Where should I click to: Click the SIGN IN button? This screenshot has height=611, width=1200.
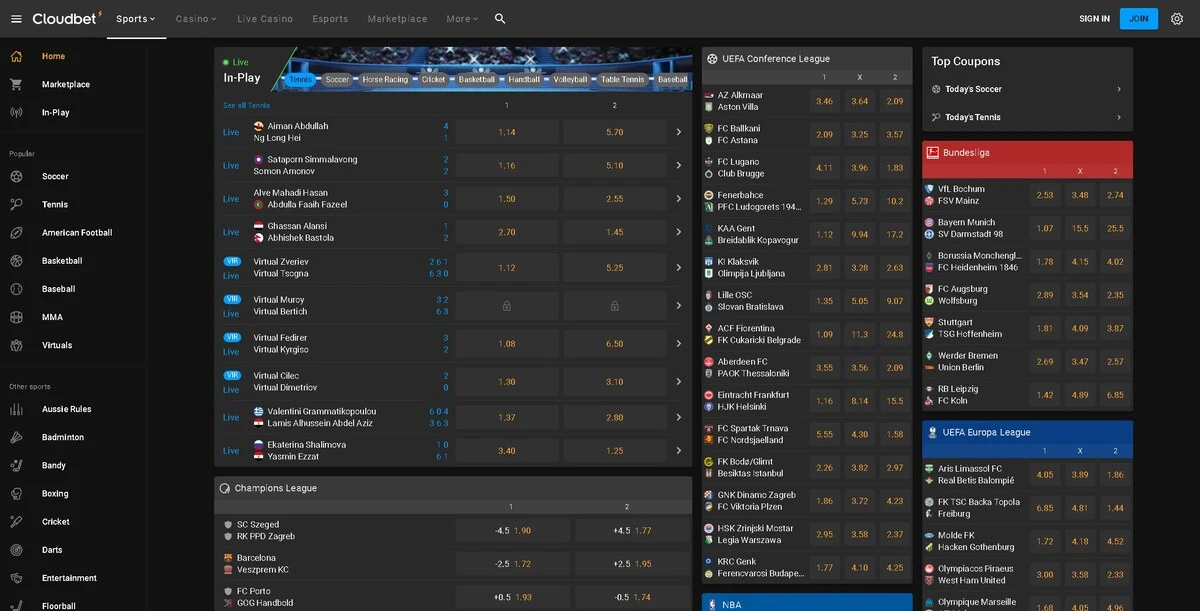tap(1094, 19)
